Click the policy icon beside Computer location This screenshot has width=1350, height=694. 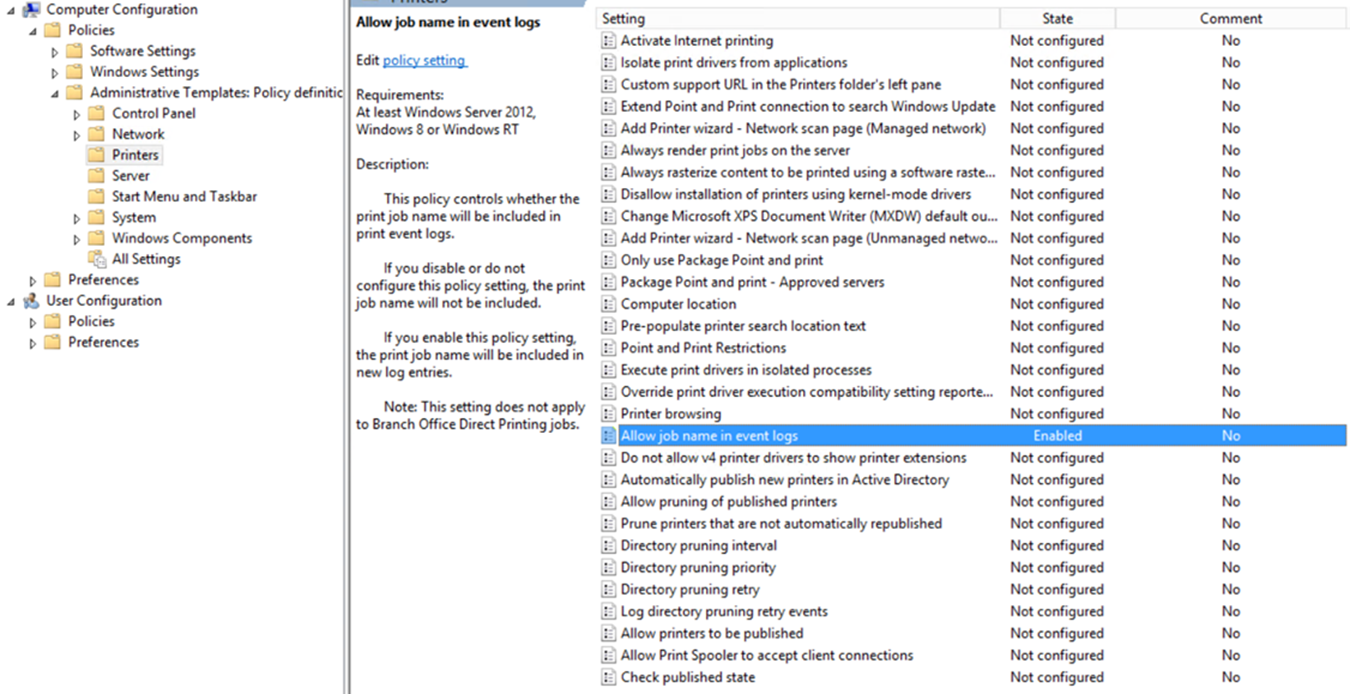(x=608, y=304)
